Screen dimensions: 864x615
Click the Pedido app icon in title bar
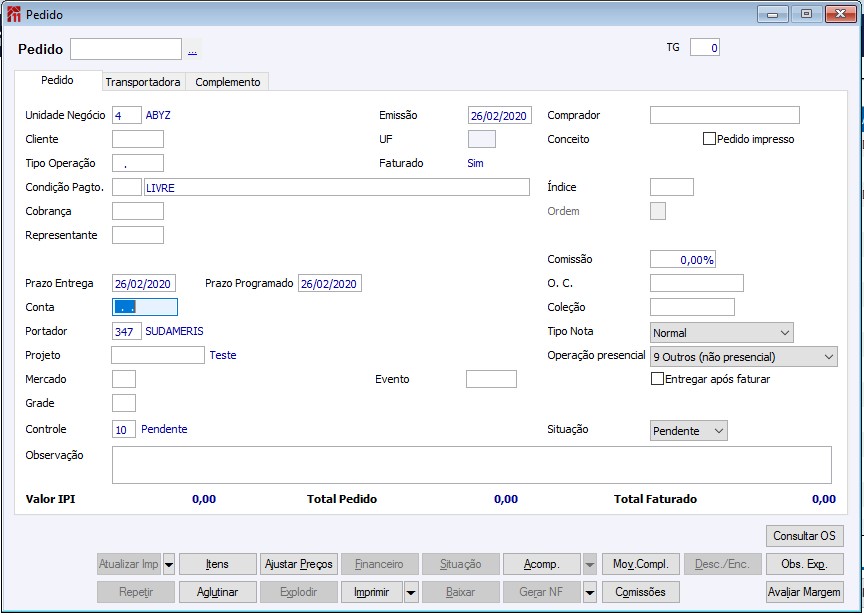tap(14, 14)
